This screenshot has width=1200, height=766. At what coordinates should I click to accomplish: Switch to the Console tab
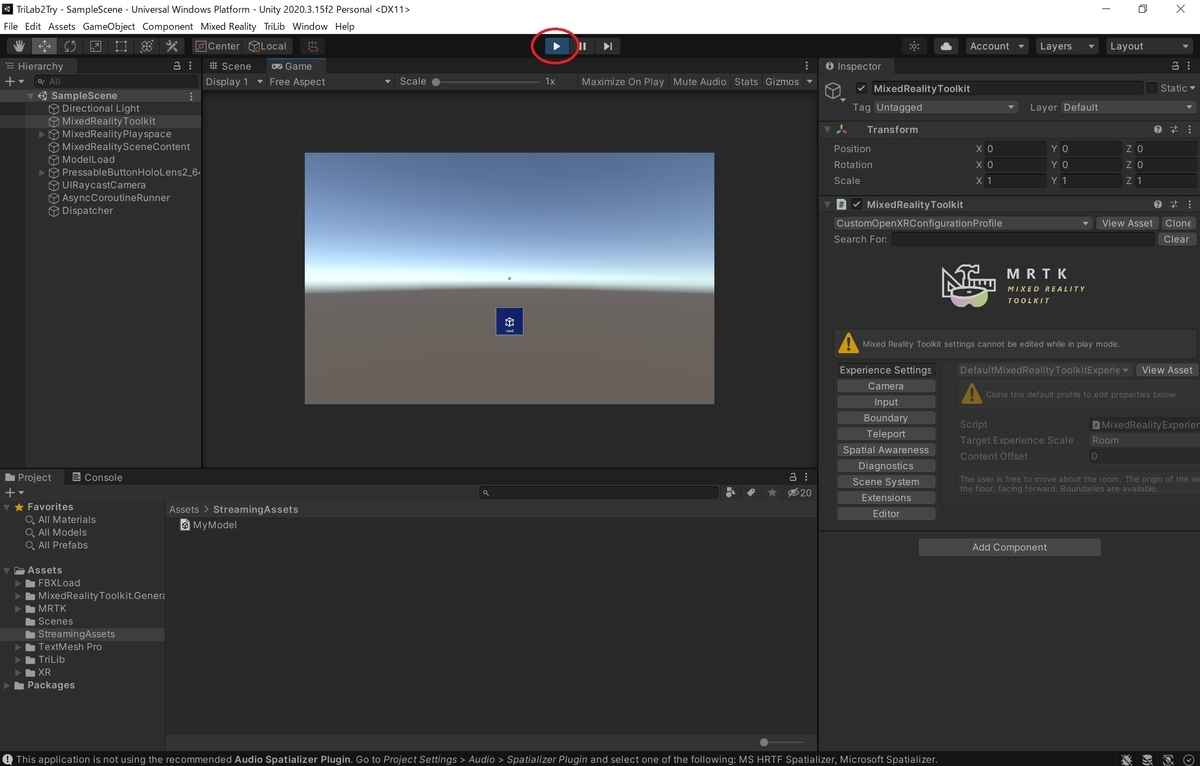click(x=97, y=477)
